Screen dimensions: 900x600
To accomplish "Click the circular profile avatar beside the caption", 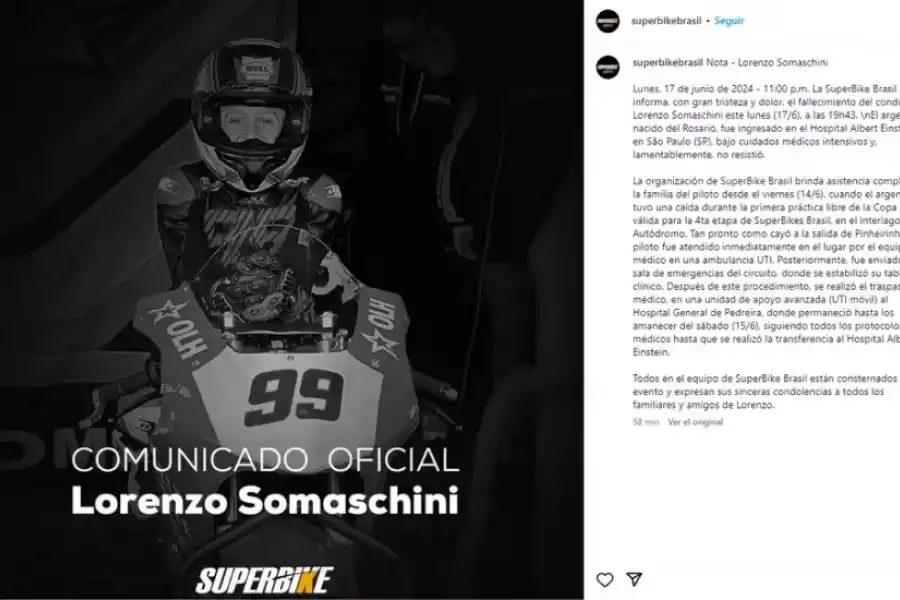I will click(607, 63).
